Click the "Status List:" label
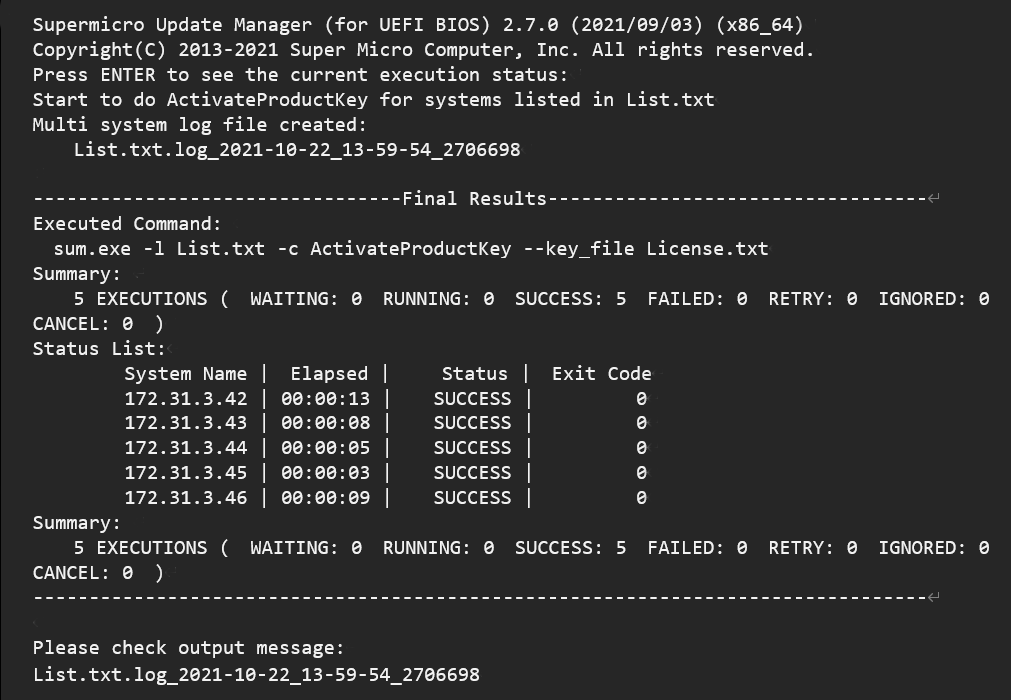Viewport: 1011px width, 700px height. coord(99,349)
